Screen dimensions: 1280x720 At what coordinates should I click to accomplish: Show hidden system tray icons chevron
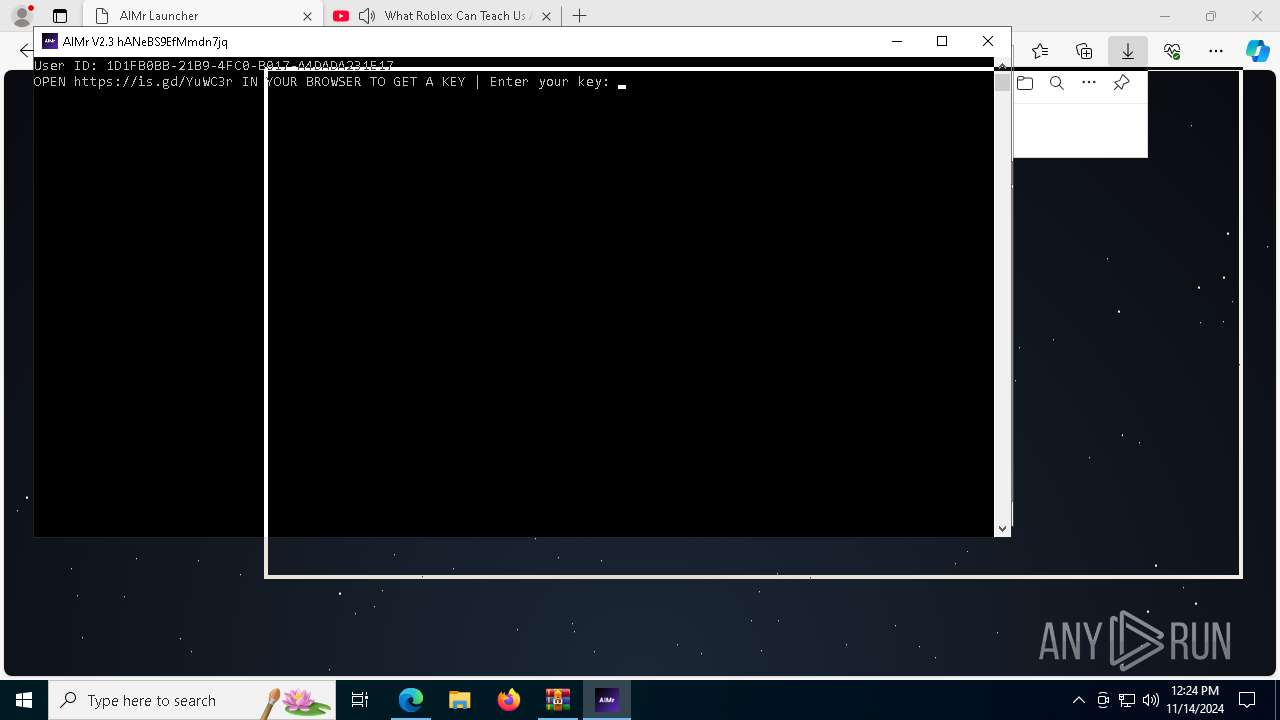(x=1078, y=700)
